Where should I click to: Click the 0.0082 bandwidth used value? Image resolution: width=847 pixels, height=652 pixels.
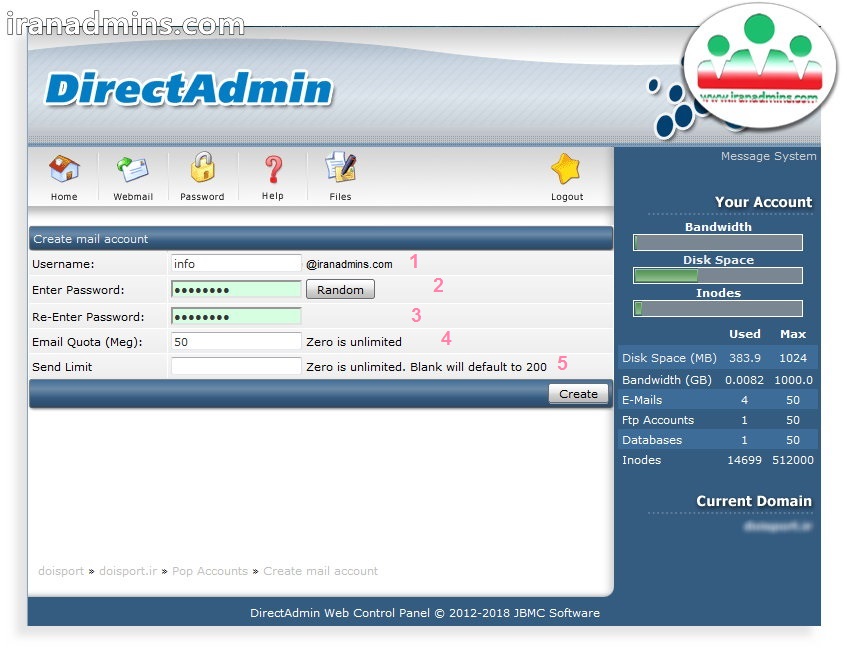[744, 380]
